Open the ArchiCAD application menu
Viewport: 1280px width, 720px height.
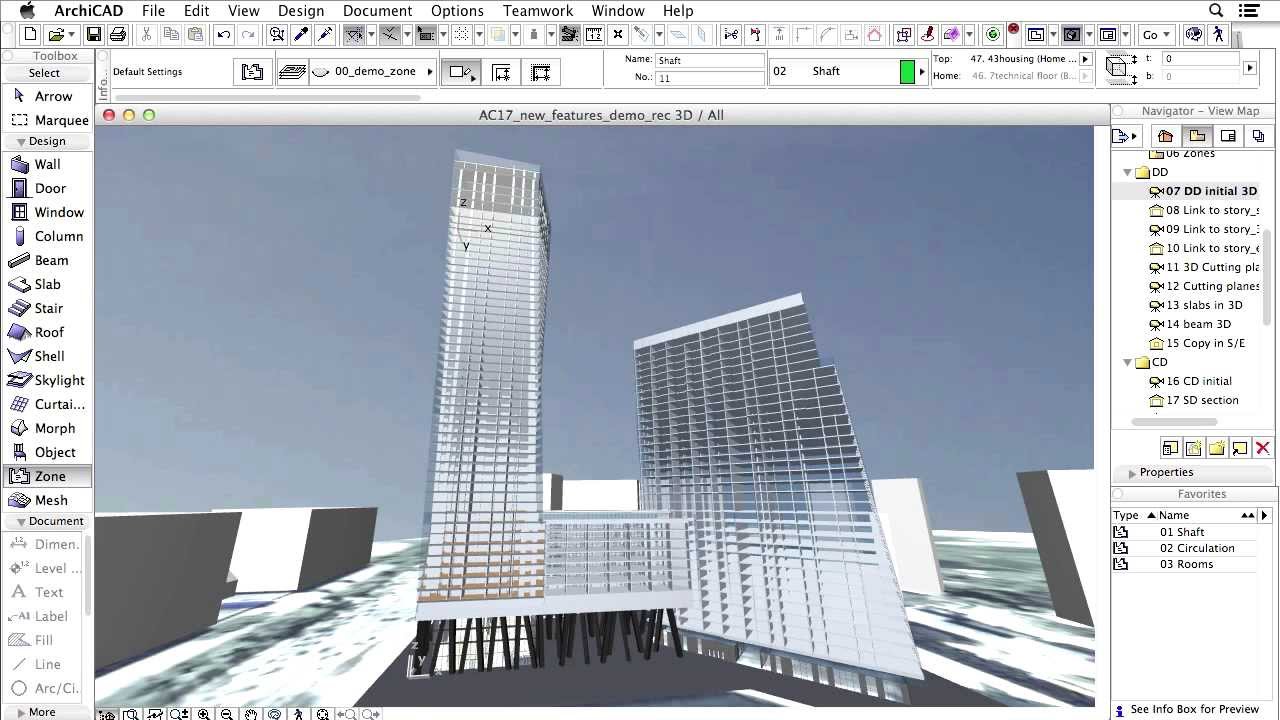point(89,11)
